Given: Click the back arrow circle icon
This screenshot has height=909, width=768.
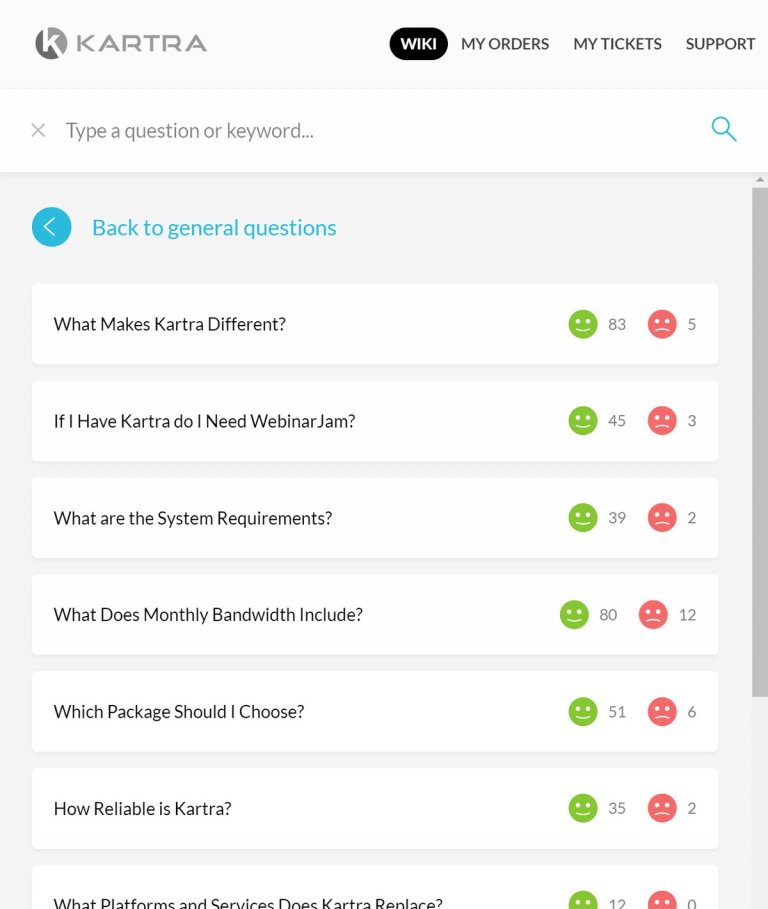Looking at the screenshot, I should 52,227.
